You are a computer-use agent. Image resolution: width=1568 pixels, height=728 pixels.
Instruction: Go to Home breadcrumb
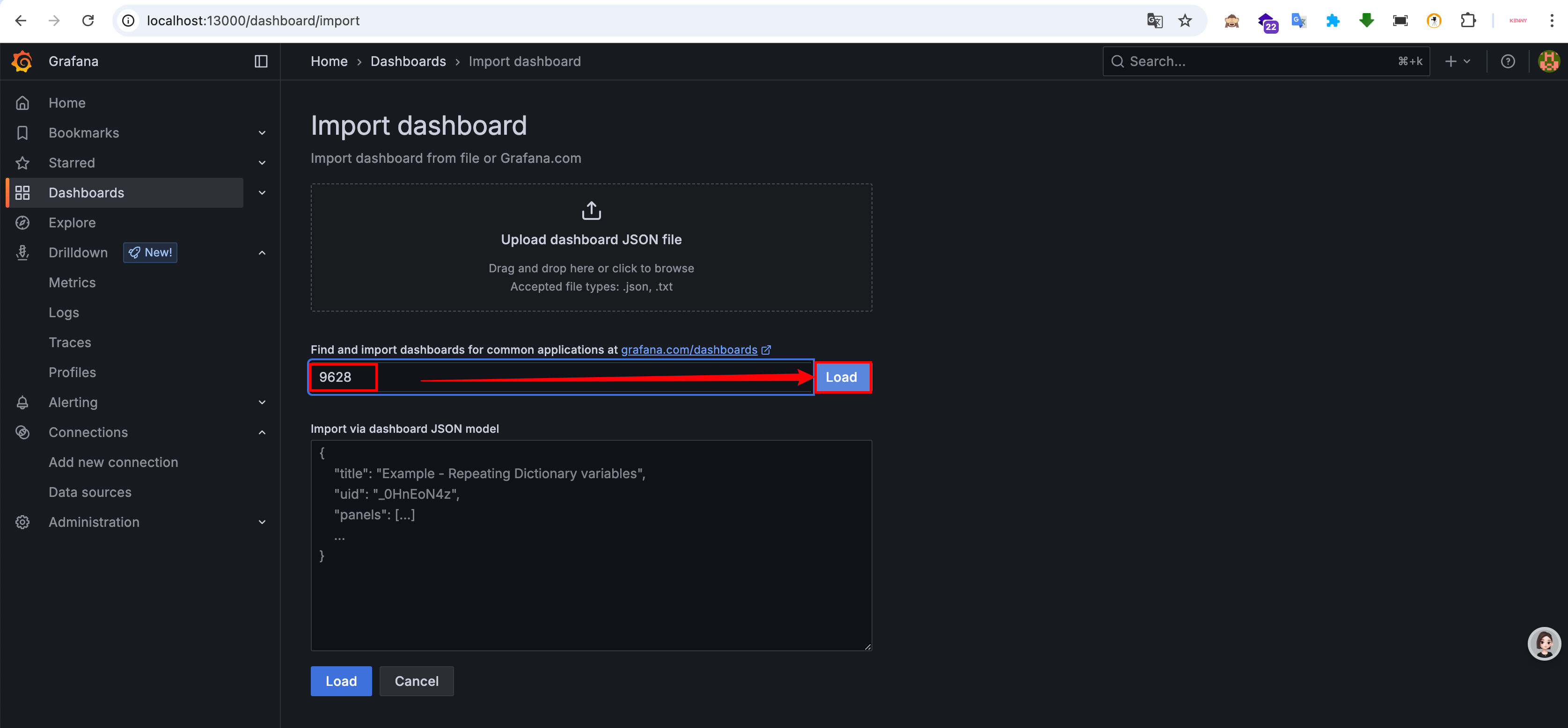point(329,61)
